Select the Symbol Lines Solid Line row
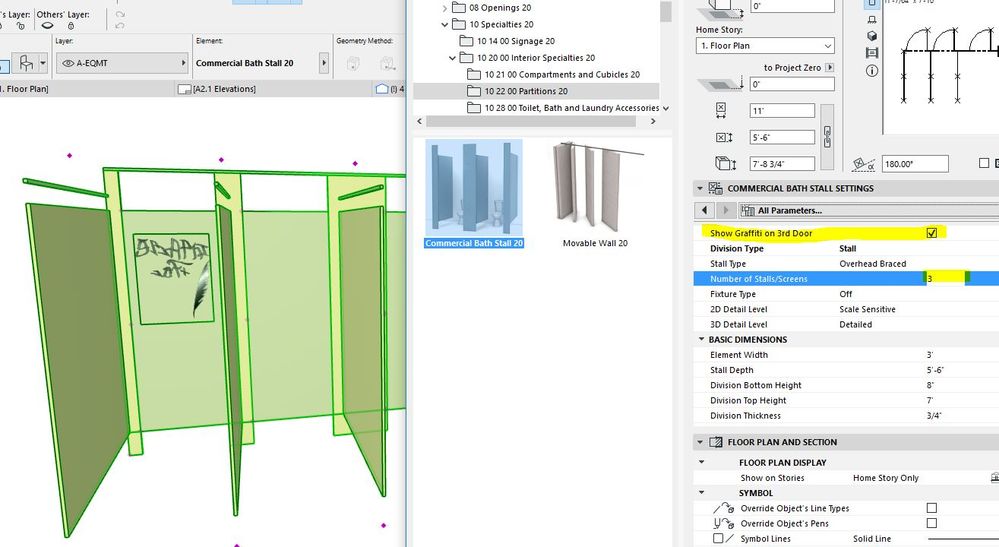Viewport: 999px width, 547px height. click(846, 539)
